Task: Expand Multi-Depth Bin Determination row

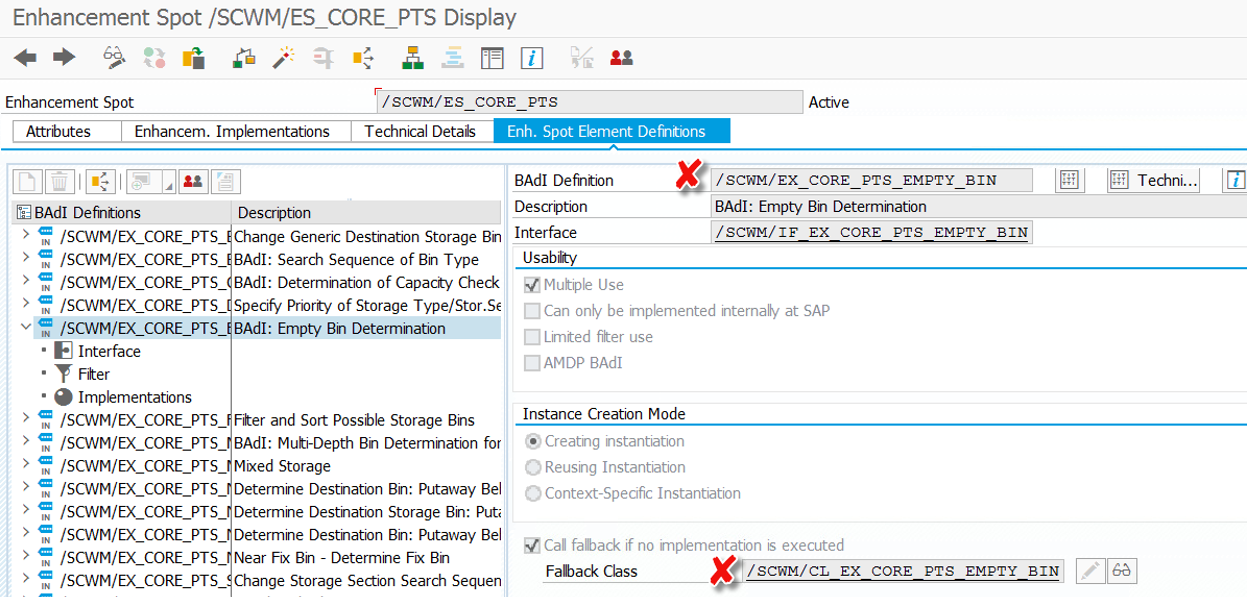Action: tap(26, 443)
